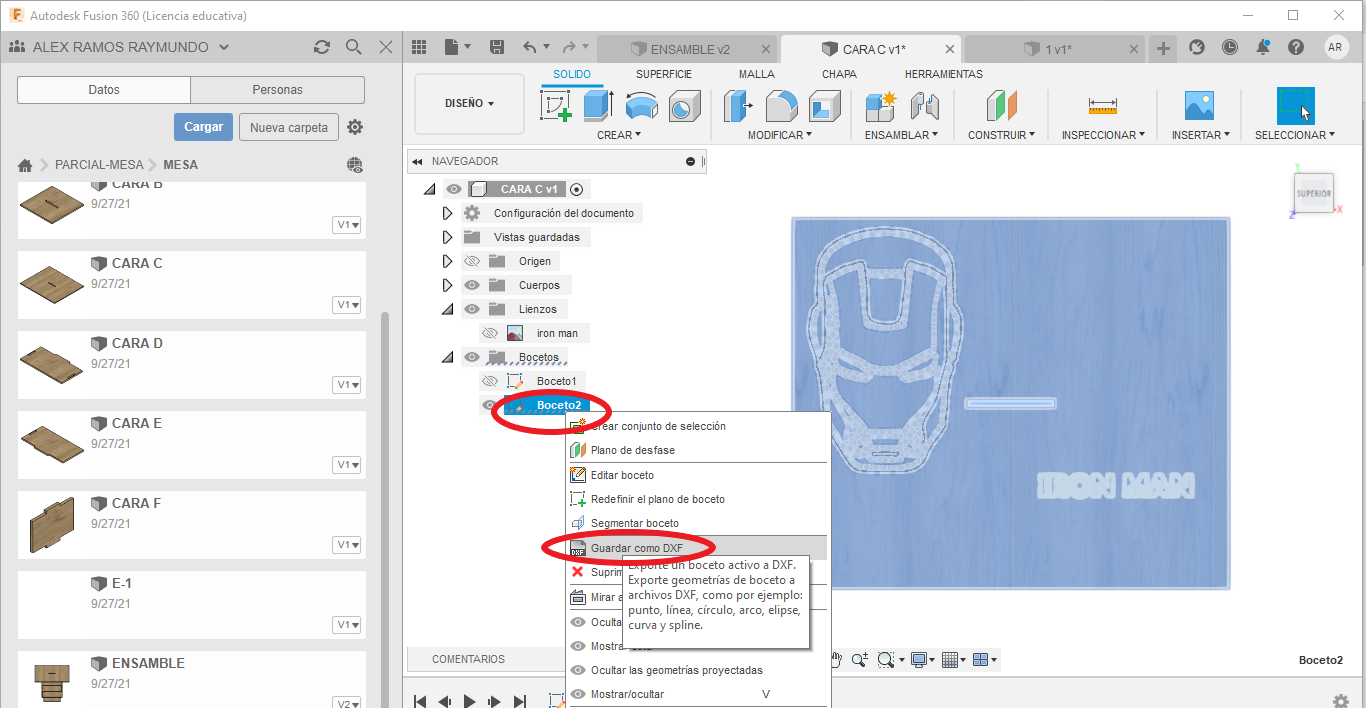Toggle visibility of Bocetos folder
The image size is (1366, 708).
pyautogui.click(x=472, y=357)
